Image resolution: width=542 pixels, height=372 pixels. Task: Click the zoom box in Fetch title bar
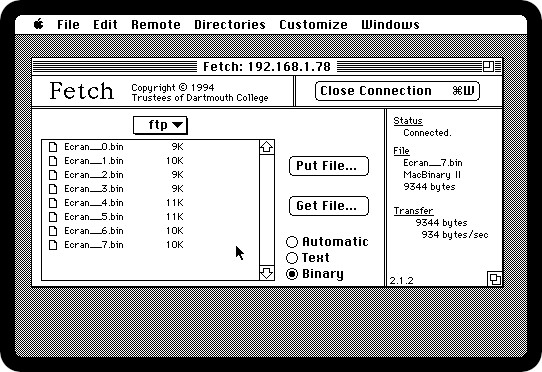coord(488,66)
